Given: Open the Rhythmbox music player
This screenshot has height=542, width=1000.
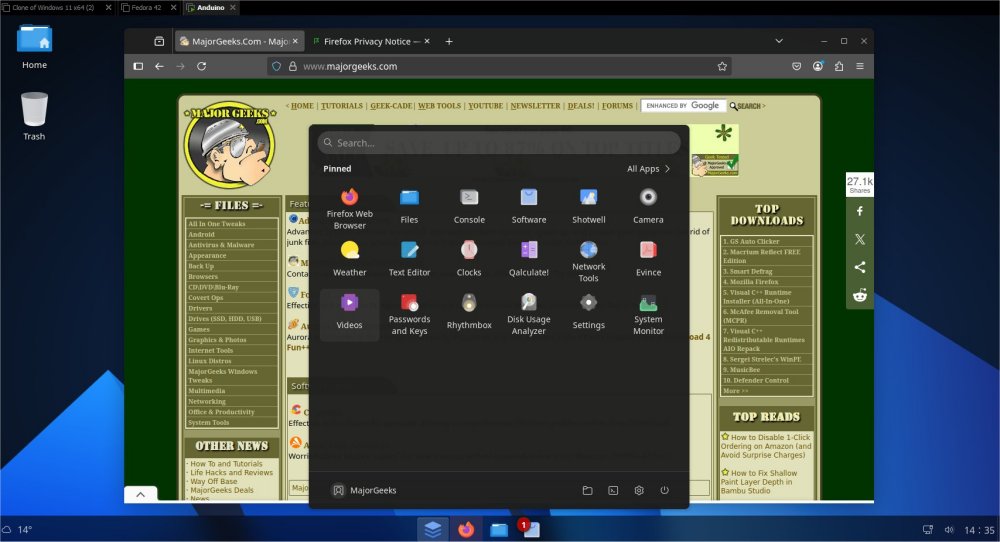Looking at the screenshot, I should [x=469, y=310].
